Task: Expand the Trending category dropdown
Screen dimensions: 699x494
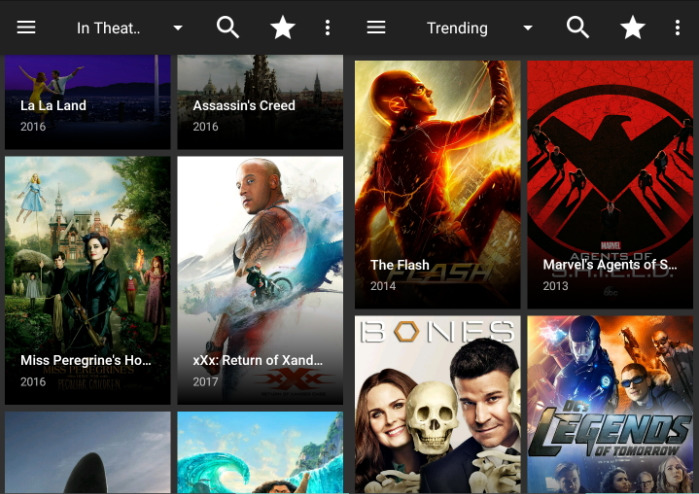Action: 479,28
